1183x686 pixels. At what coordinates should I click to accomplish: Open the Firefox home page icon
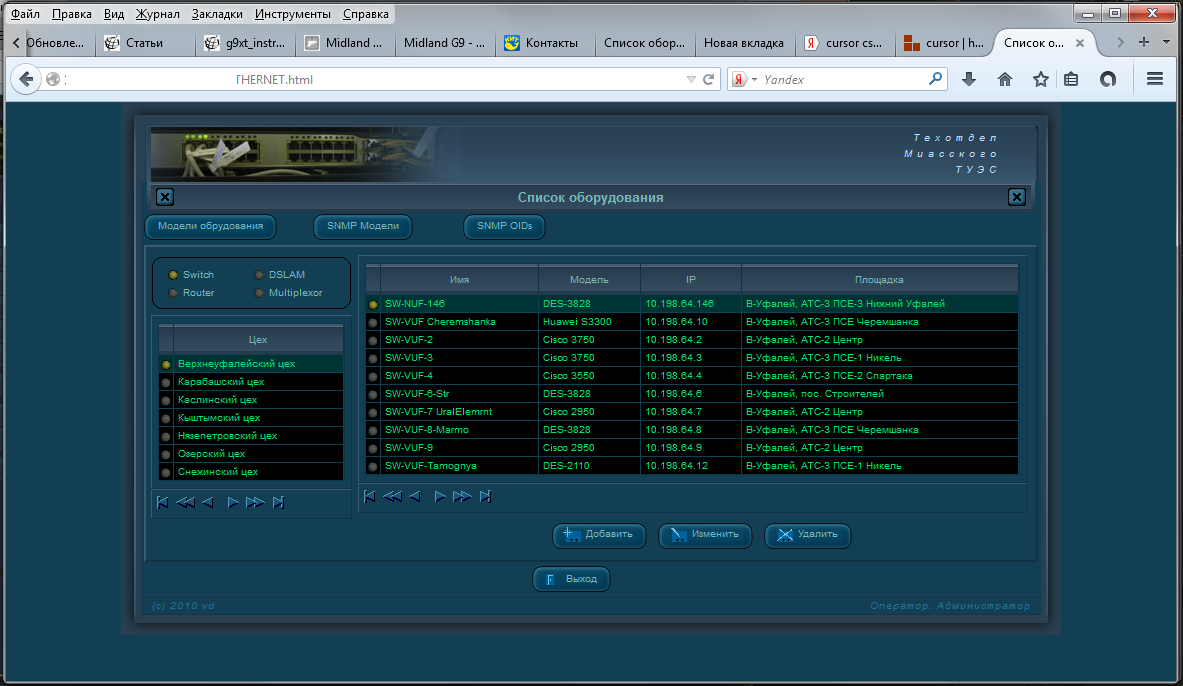(x=1005, y=79)
